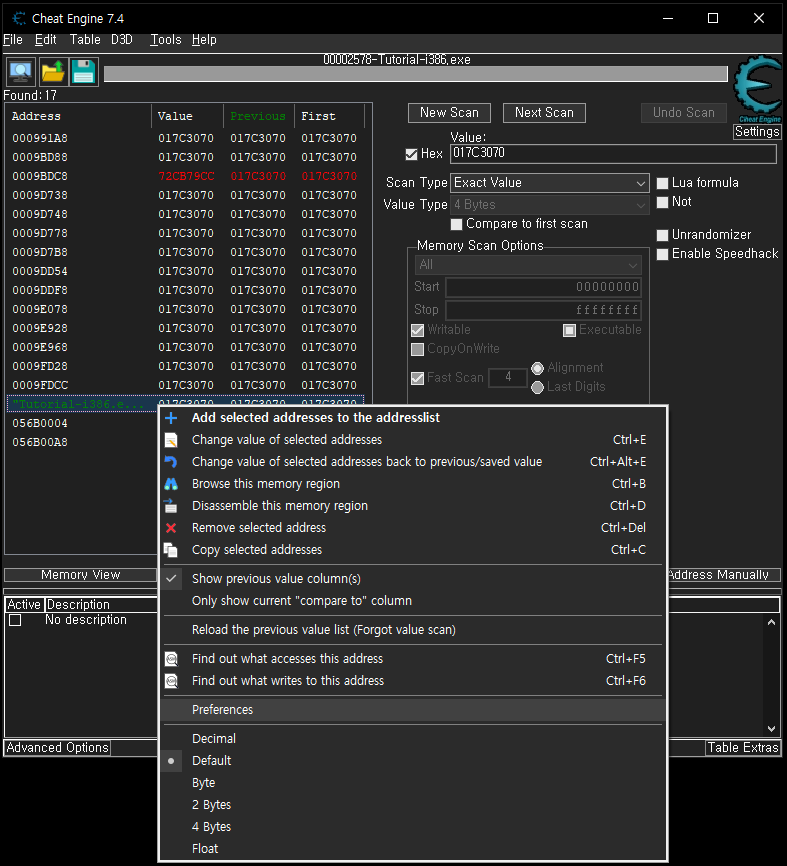Click the Disassemble memory region icon

(171, 506)
